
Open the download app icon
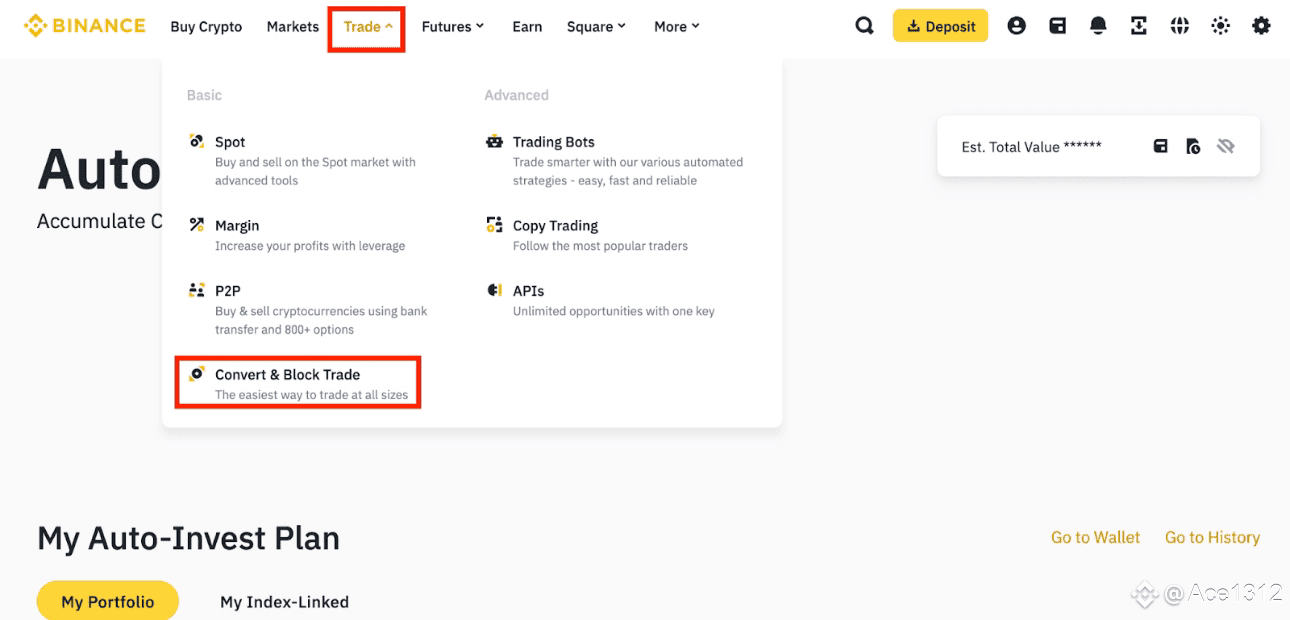1139,26
